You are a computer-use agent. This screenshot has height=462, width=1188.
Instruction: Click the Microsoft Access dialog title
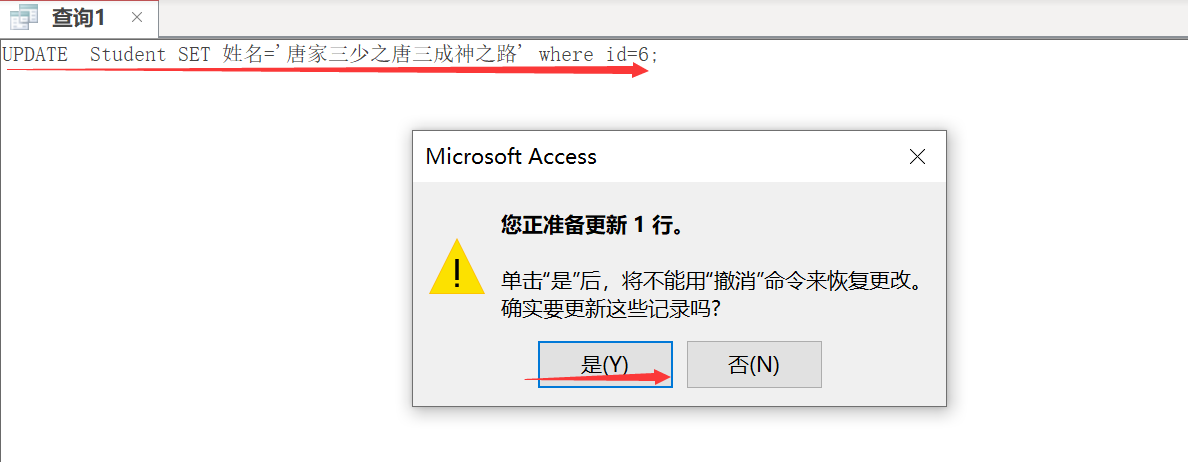click(x=511, y=157)
